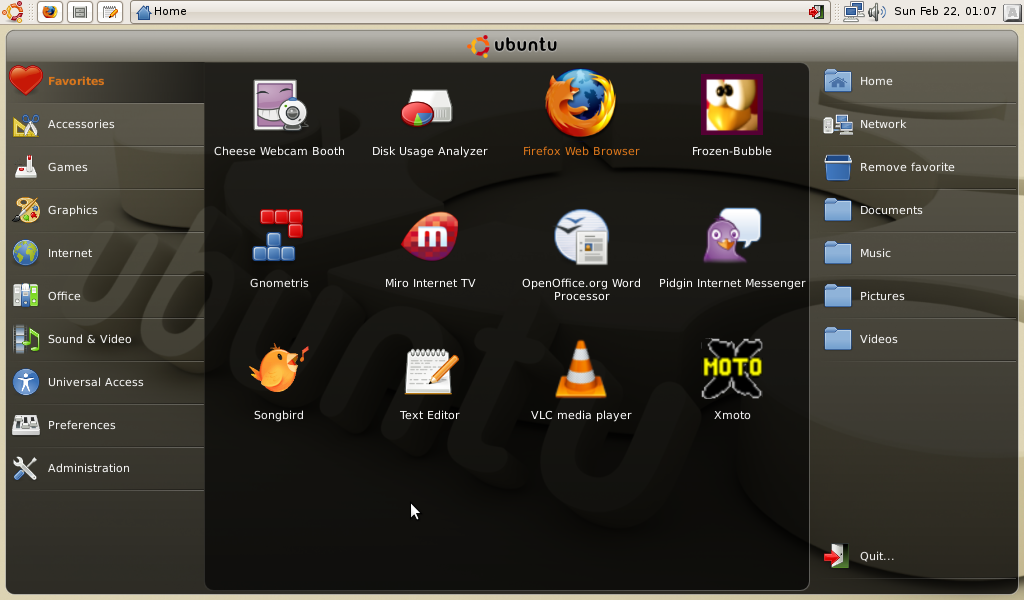Switch to the Accessories category
1024x600 pixels.
pyautogui.click(x=106, y=124)
